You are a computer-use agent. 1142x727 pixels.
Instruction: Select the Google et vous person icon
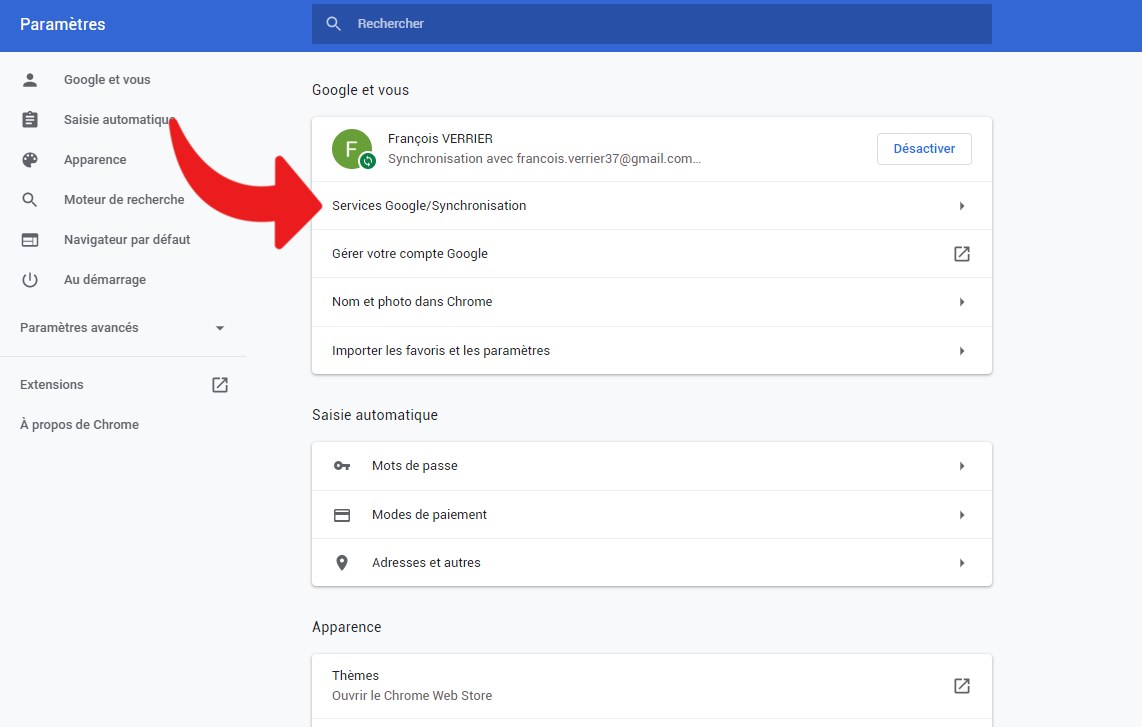30,79
